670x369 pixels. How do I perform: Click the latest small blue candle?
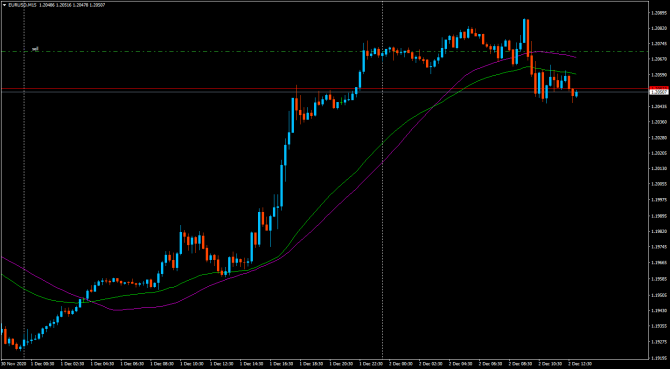(576, 94)
